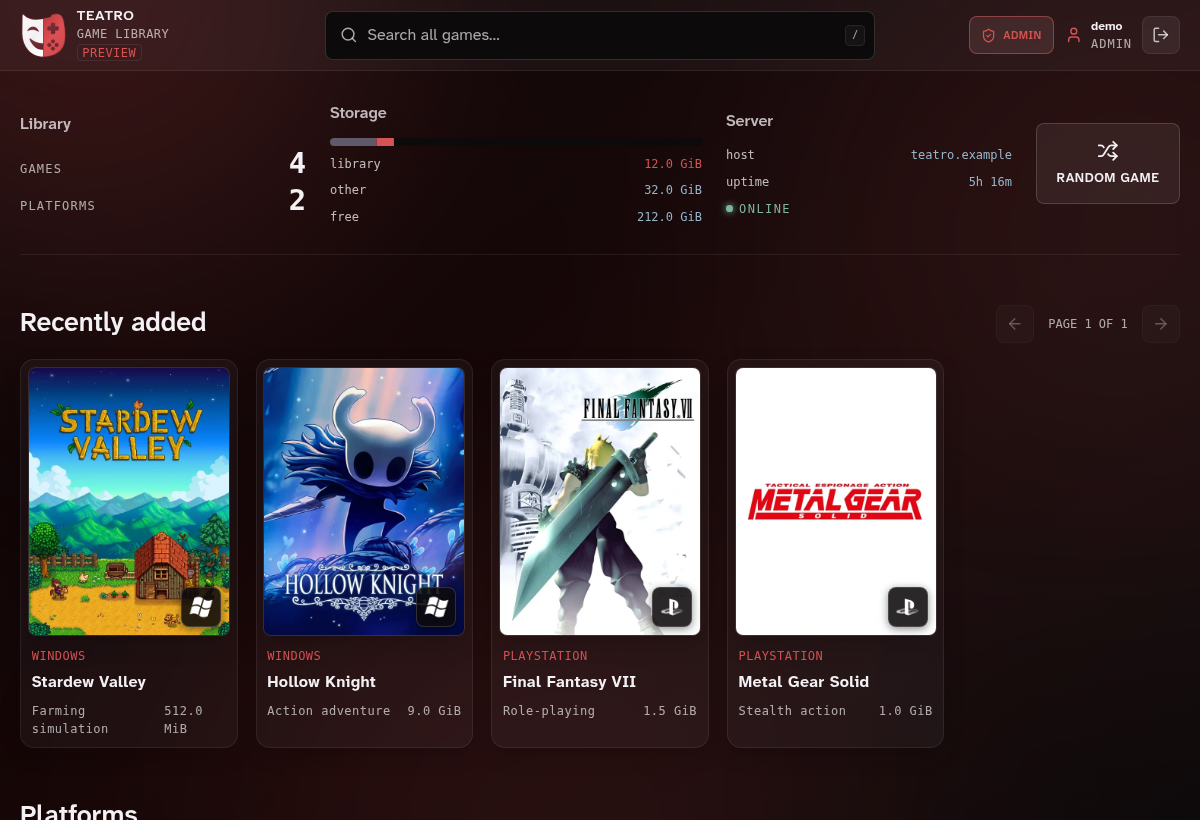Viewport: 1200px width, 820px height.
Task: Go to the next page arrow
Action: point(1161,324)
